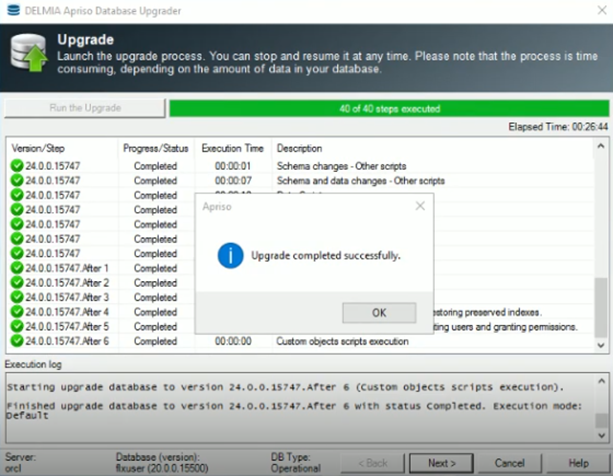Close the Database Upgrader window
The image size is (613, 476).
coord(602,11)
